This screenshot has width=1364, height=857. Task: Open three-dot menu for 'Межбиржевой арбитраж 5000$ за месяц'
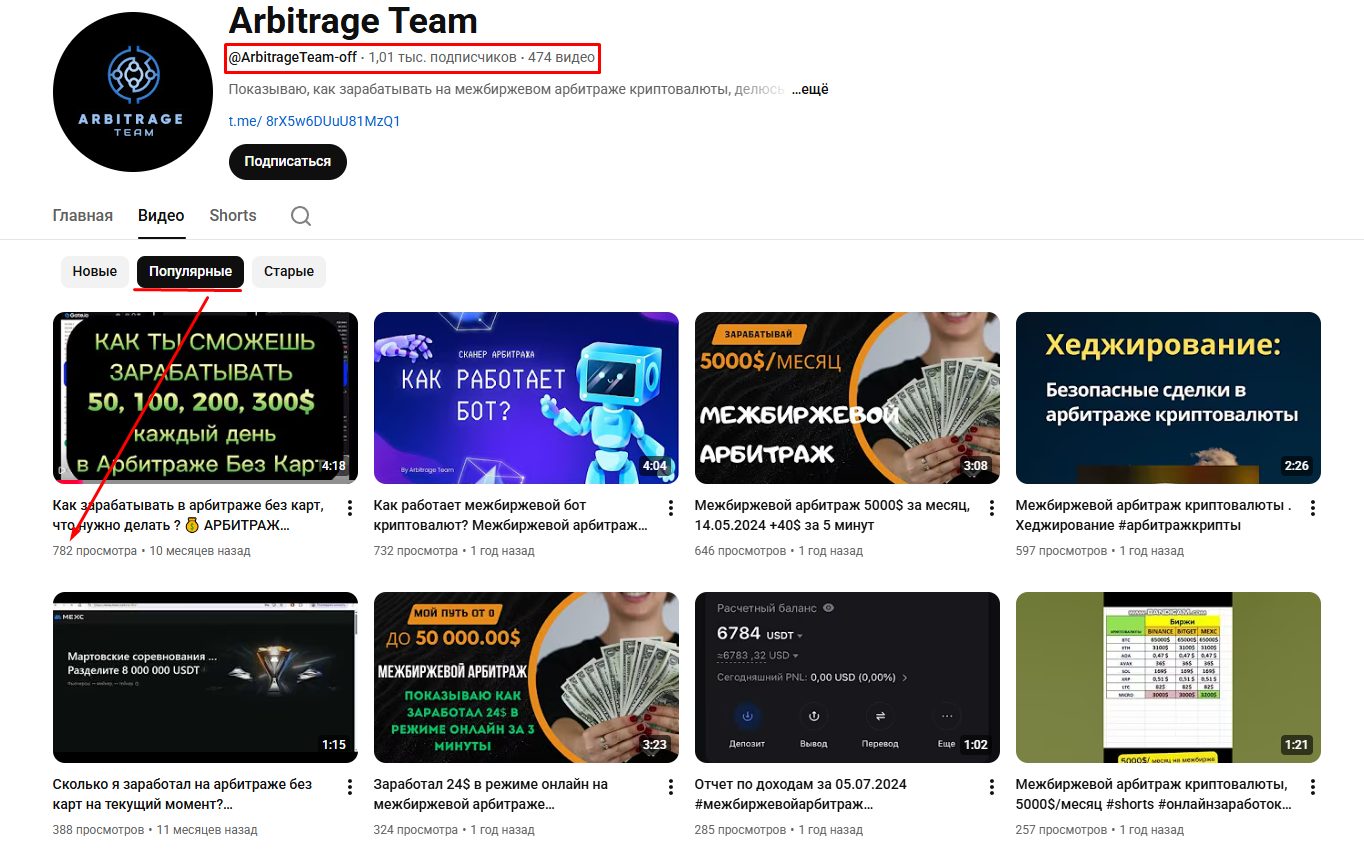(x=992, y=508)
